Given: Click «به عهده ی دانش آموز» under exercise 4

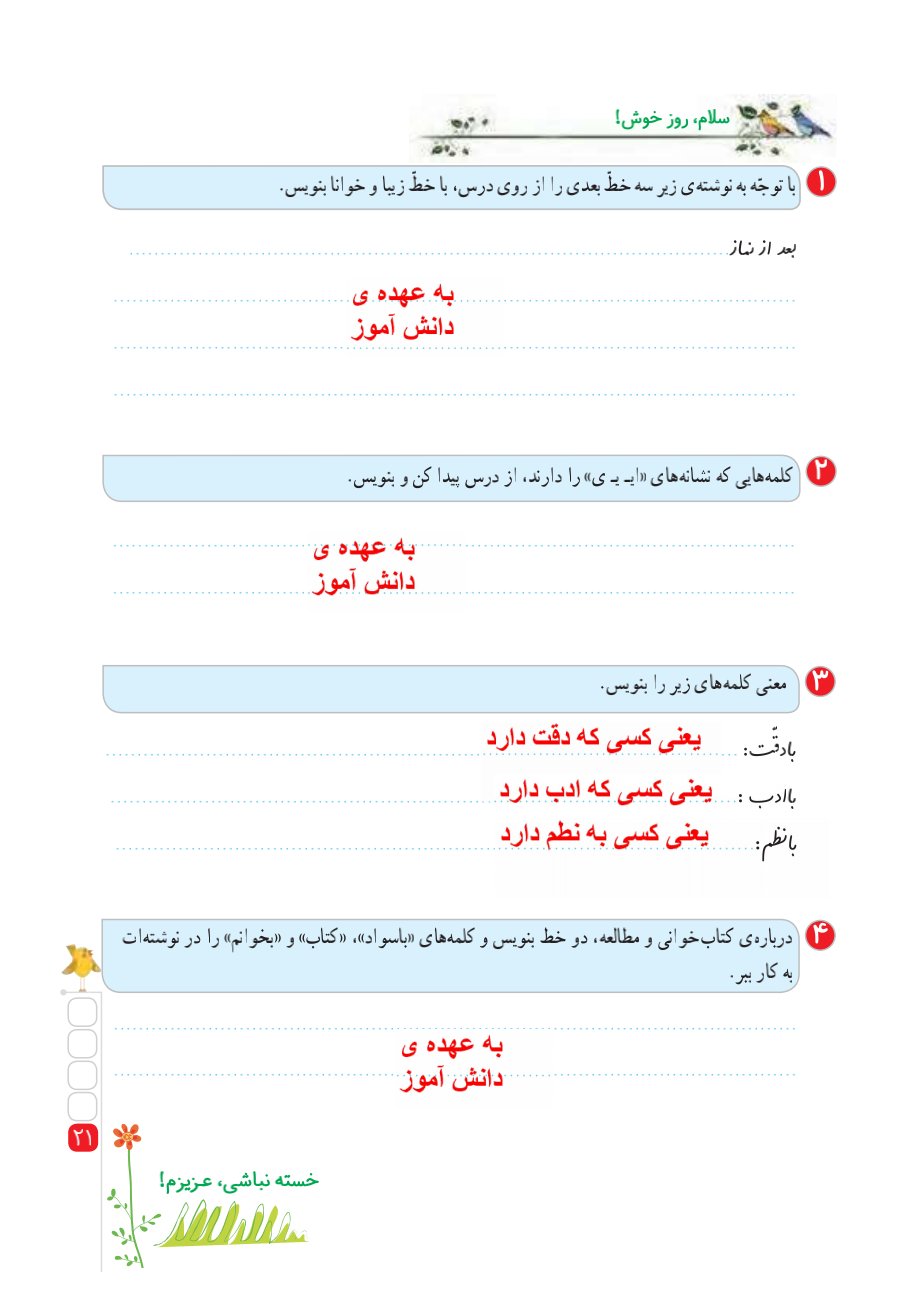Looking at the screenshot, I should [x=455, y=1062].
